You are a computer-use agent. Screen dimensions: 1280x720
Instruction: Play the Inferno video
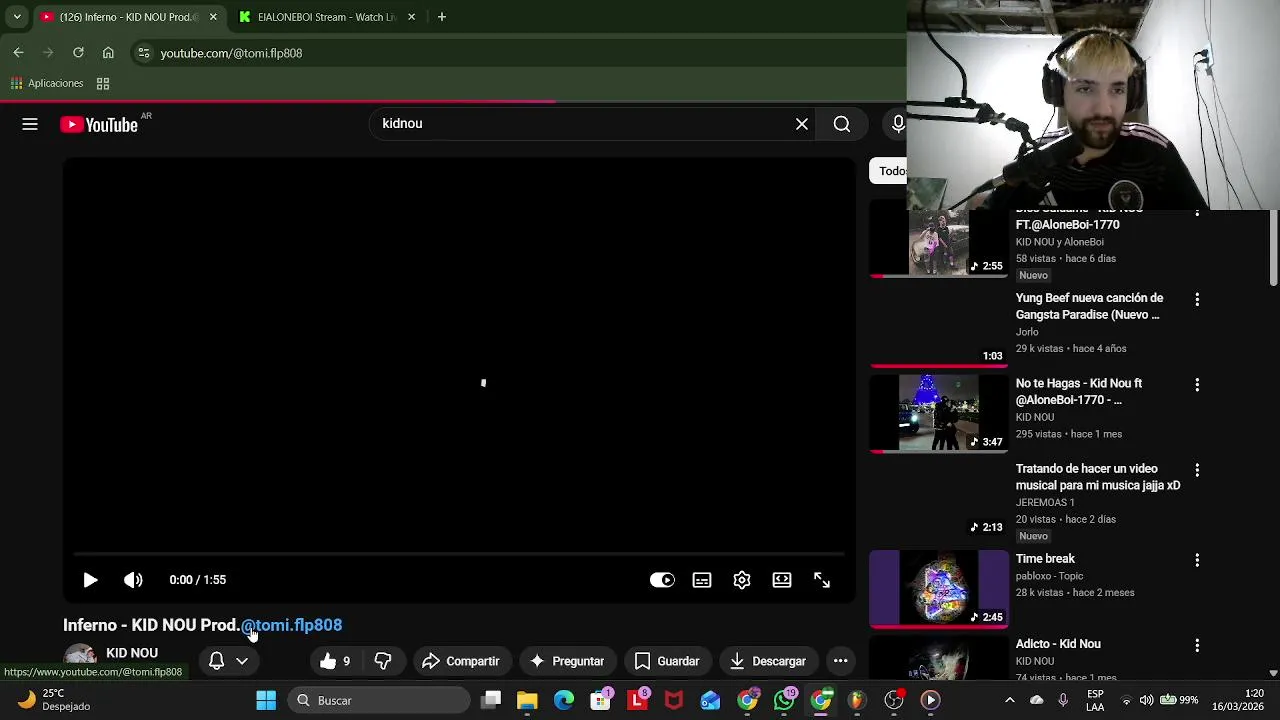click(90, 580)
